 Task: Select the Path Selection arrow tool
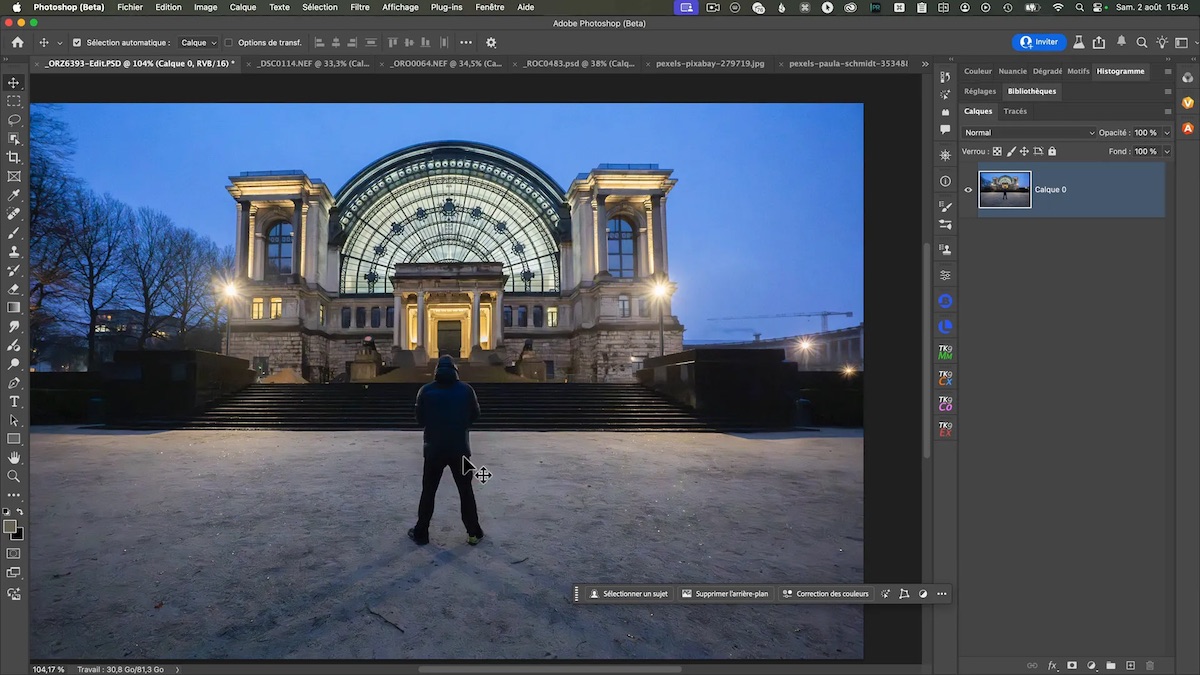pyautogui.click(x=14, y=420)
